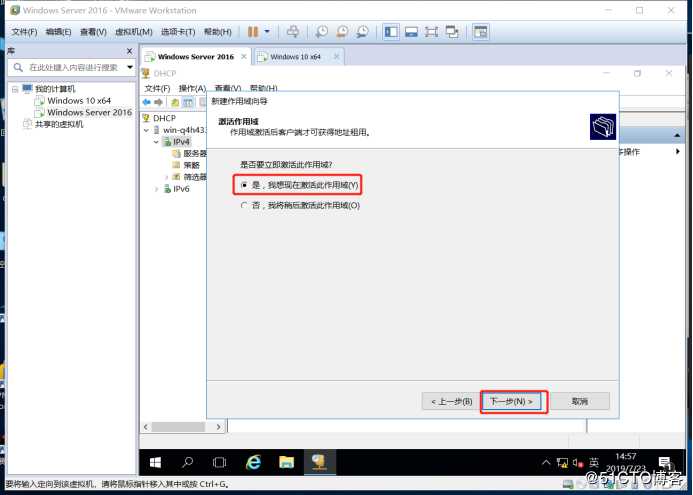Select the IPv6 node
693x495 pixels.
pos(181,189)
